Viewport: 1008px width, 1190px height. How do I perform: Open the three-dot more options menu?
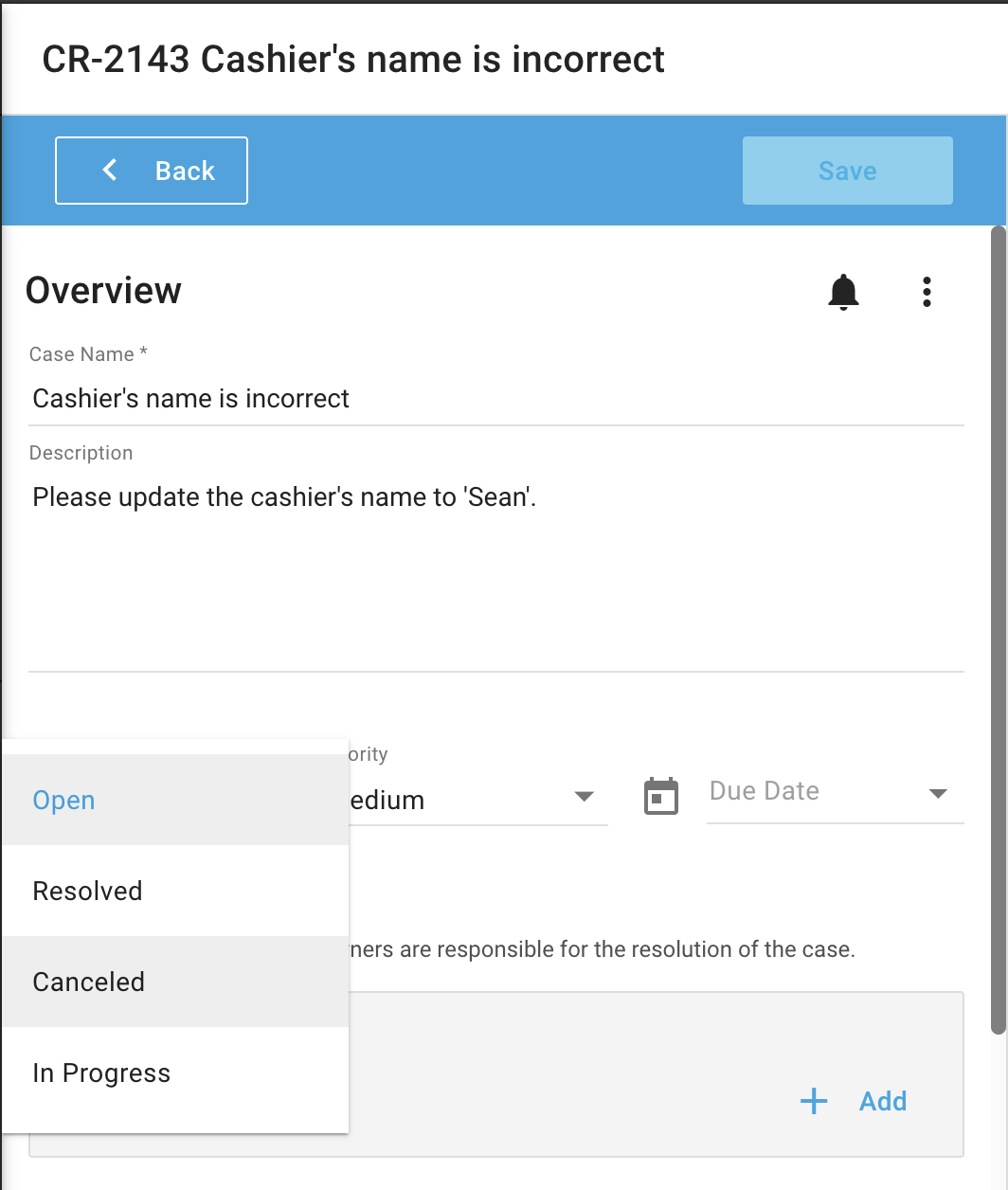[x=927, y=292]
